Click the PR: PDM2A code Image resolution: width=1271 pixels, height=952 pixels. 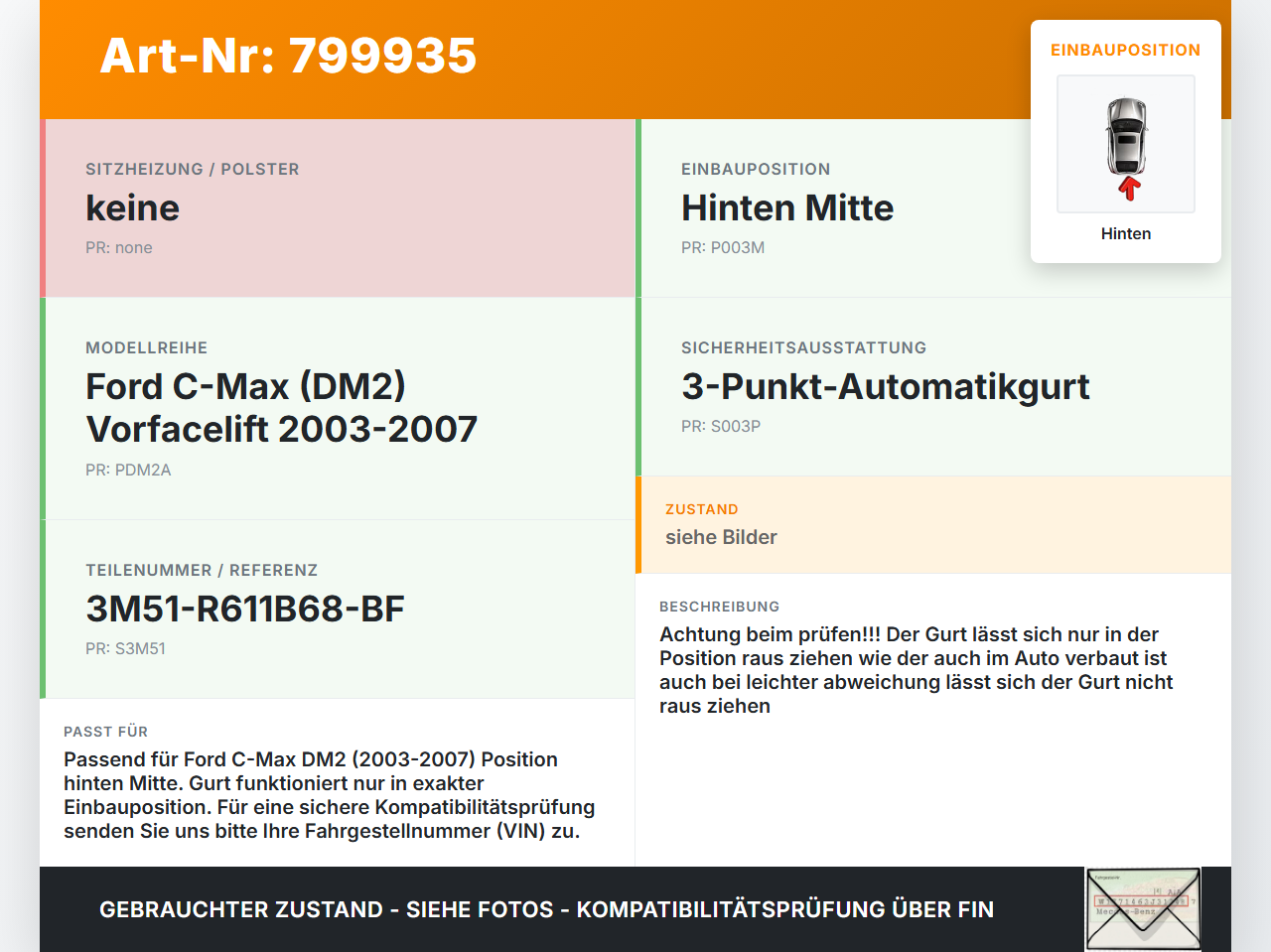click(128, 470)
